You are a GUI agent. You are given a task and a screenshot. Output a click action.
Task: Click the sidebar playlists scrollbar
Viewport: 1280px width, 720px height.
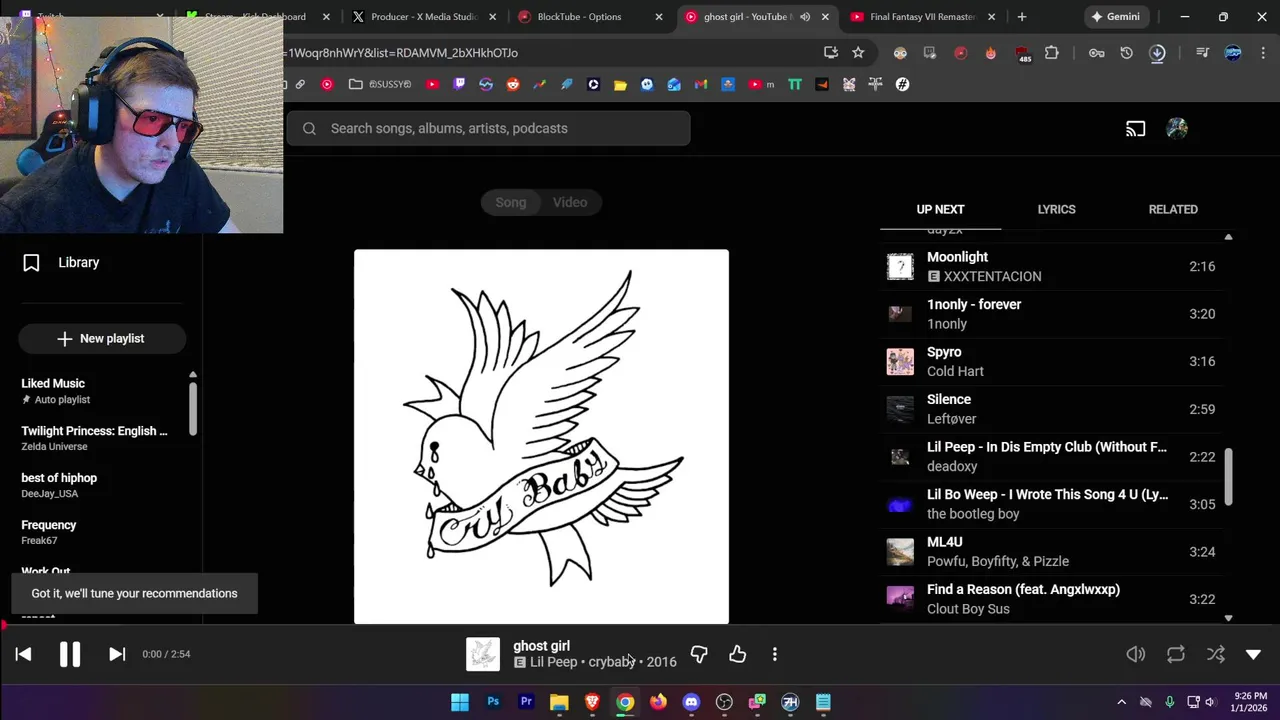click(x=193, y=407)
